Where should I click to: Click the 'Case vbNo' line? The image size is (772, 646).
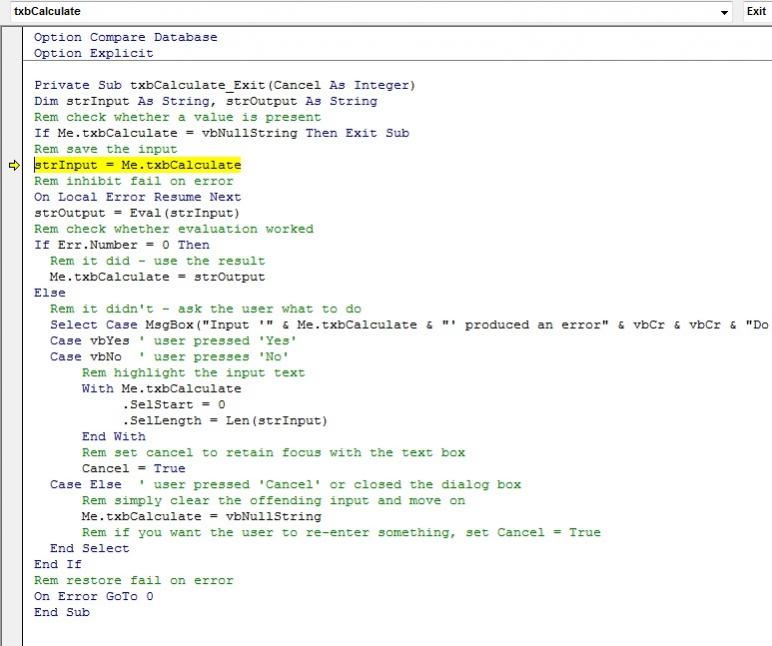(169, 356)
